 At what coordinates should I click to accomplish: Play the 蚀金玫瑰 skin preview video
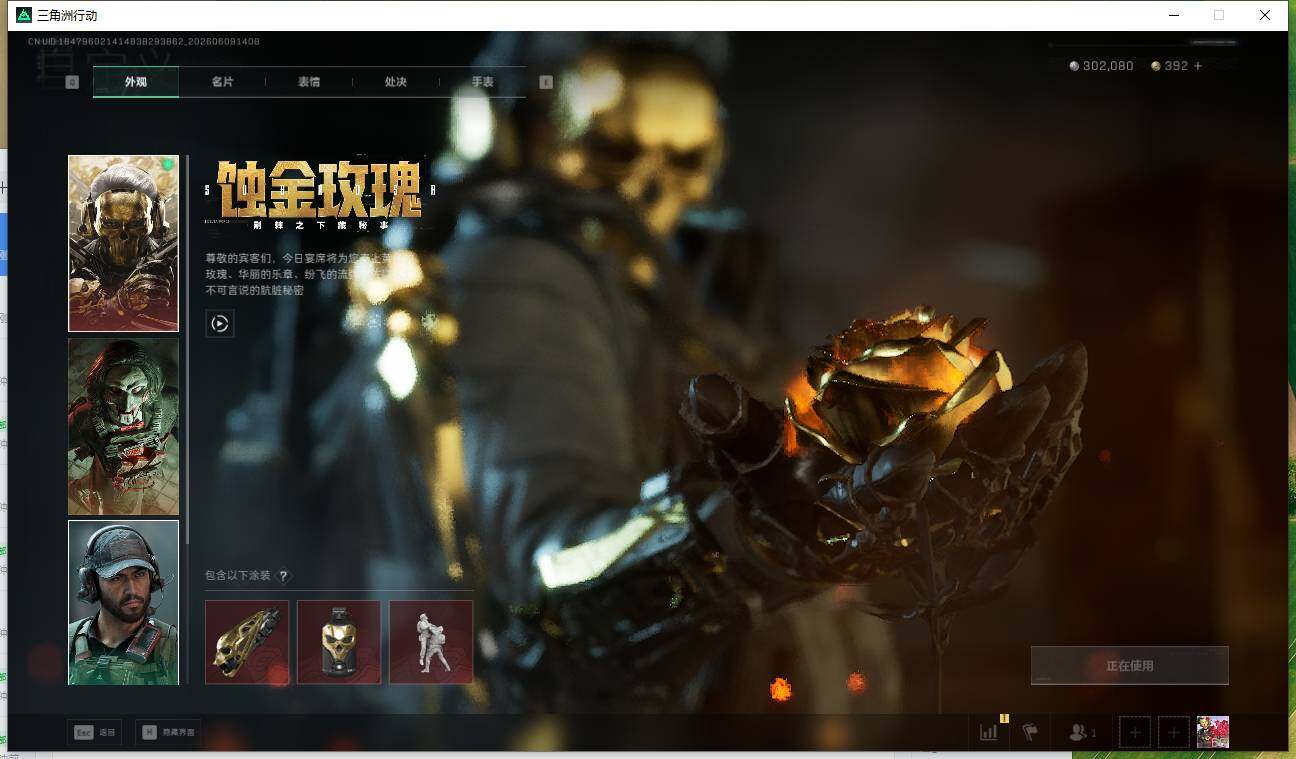point(220,323)
